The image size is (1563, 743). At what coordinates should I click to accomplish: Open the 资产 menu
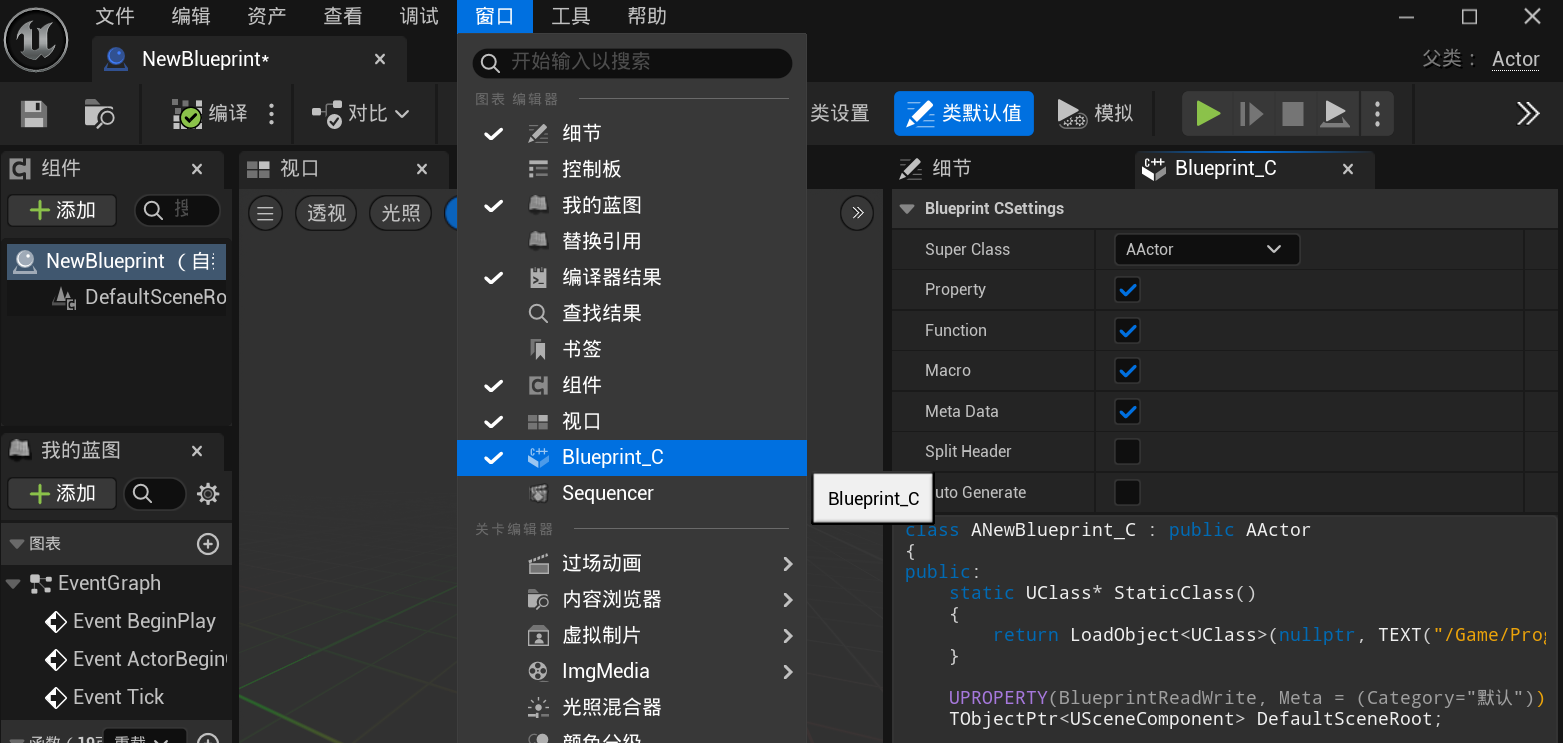267,16
